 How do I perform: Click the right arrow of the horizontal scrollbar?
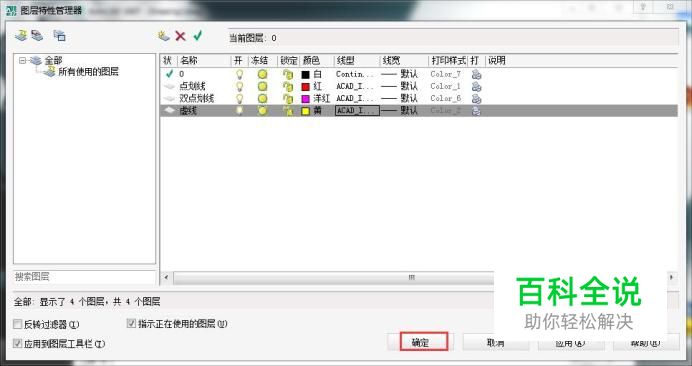click(x=672, y=277)
